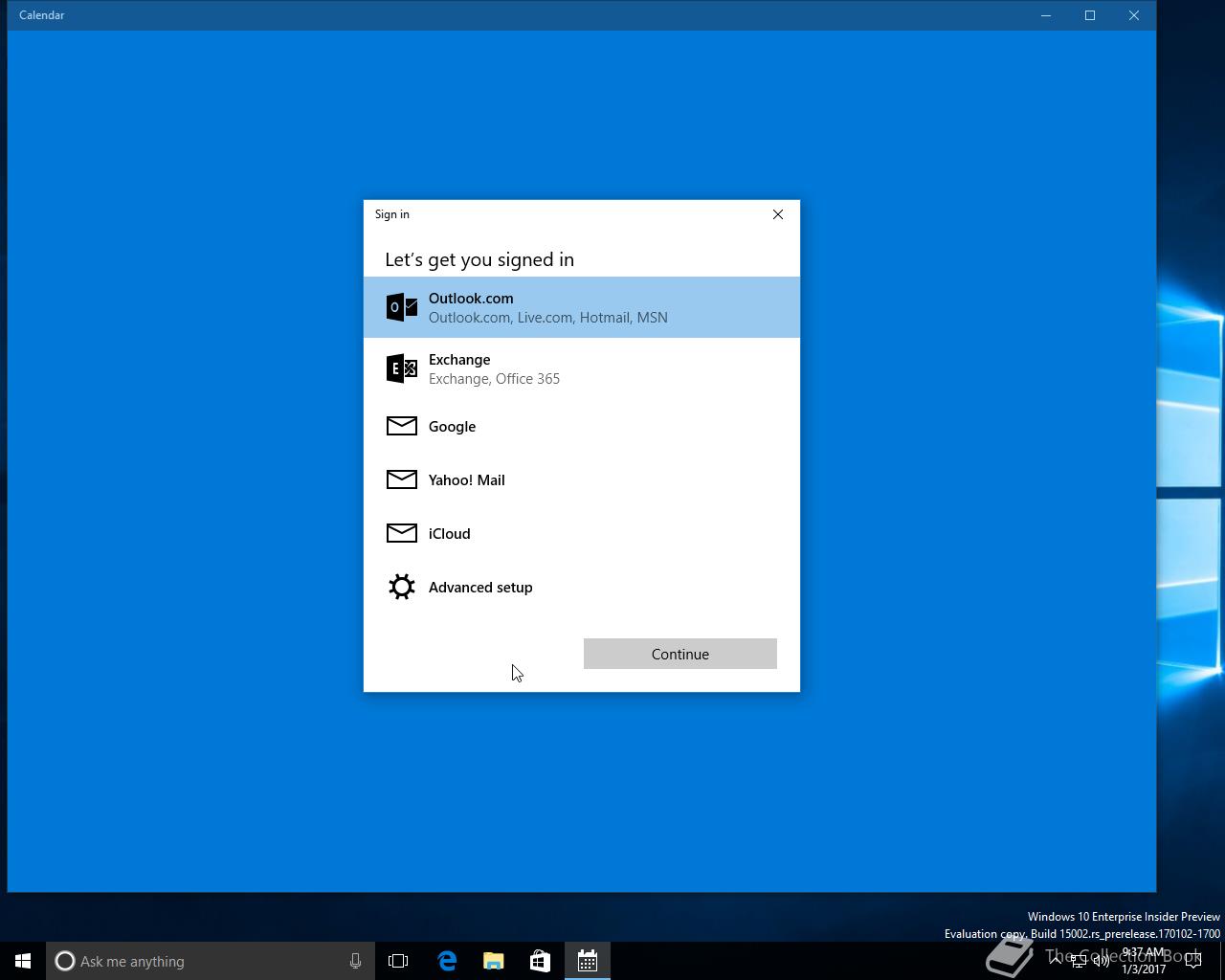Click the Exchange logo icon

[402, 368]
